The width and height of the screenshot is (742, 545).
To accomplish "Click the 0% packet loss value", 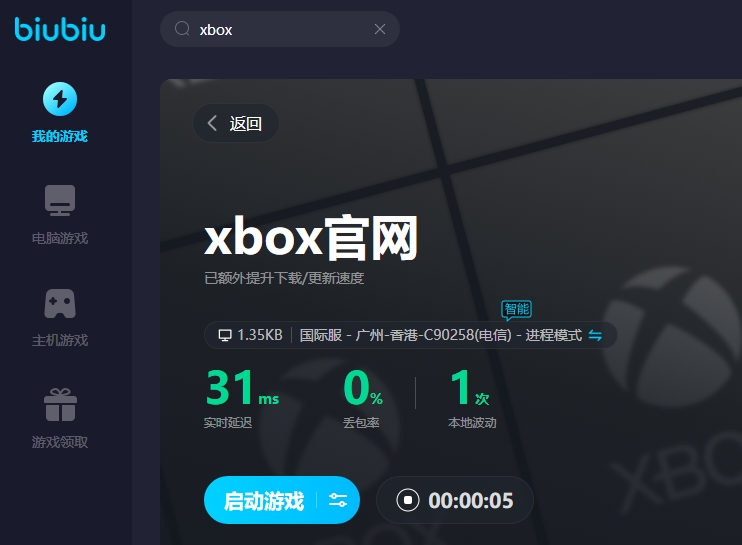I will 363,388.
